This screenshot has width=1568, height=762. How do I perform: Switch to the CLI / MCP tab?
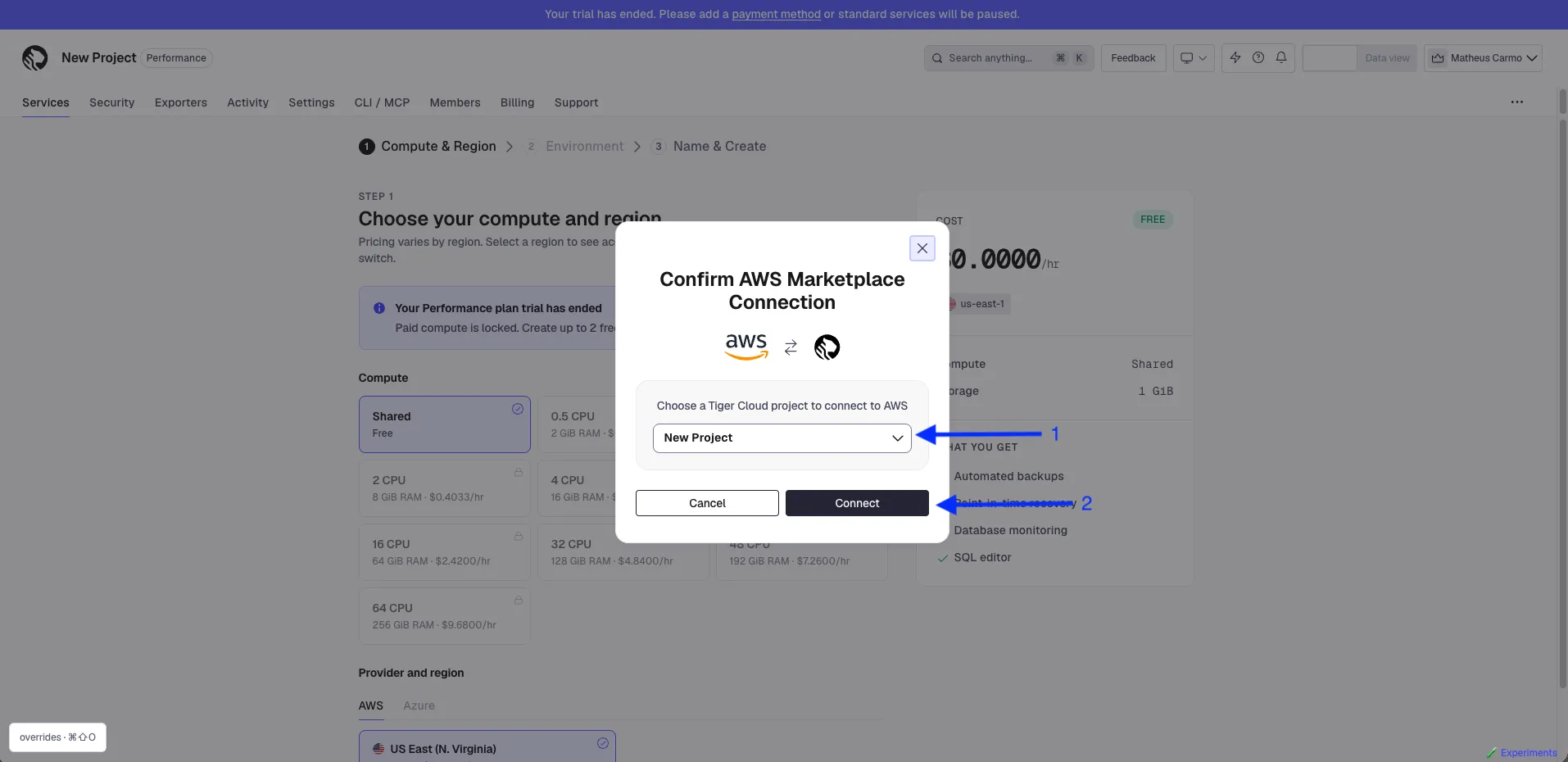coord(382,102)
